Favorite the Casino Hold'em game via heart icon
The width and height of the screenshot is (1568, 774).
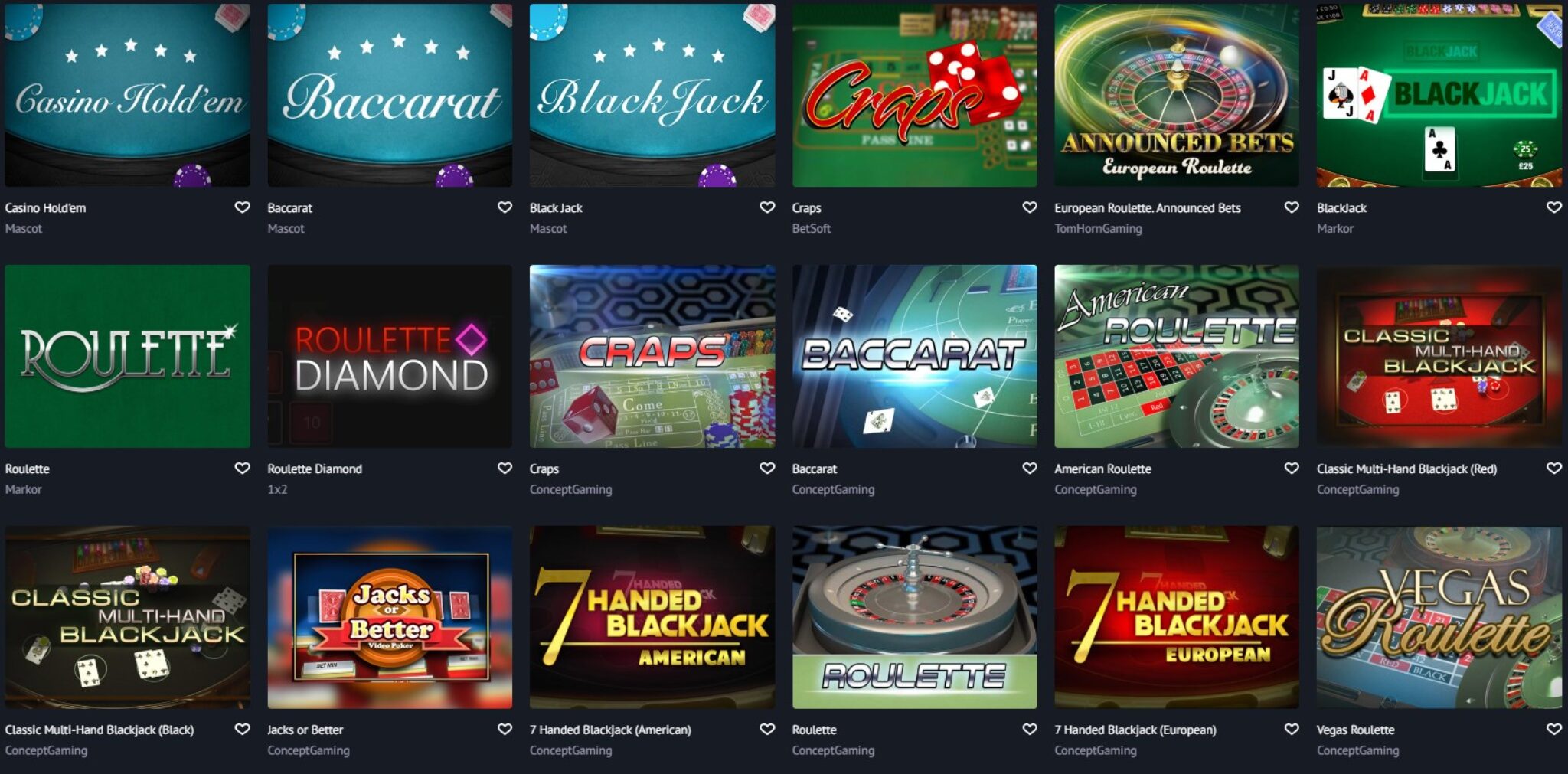tap(242, 207)
